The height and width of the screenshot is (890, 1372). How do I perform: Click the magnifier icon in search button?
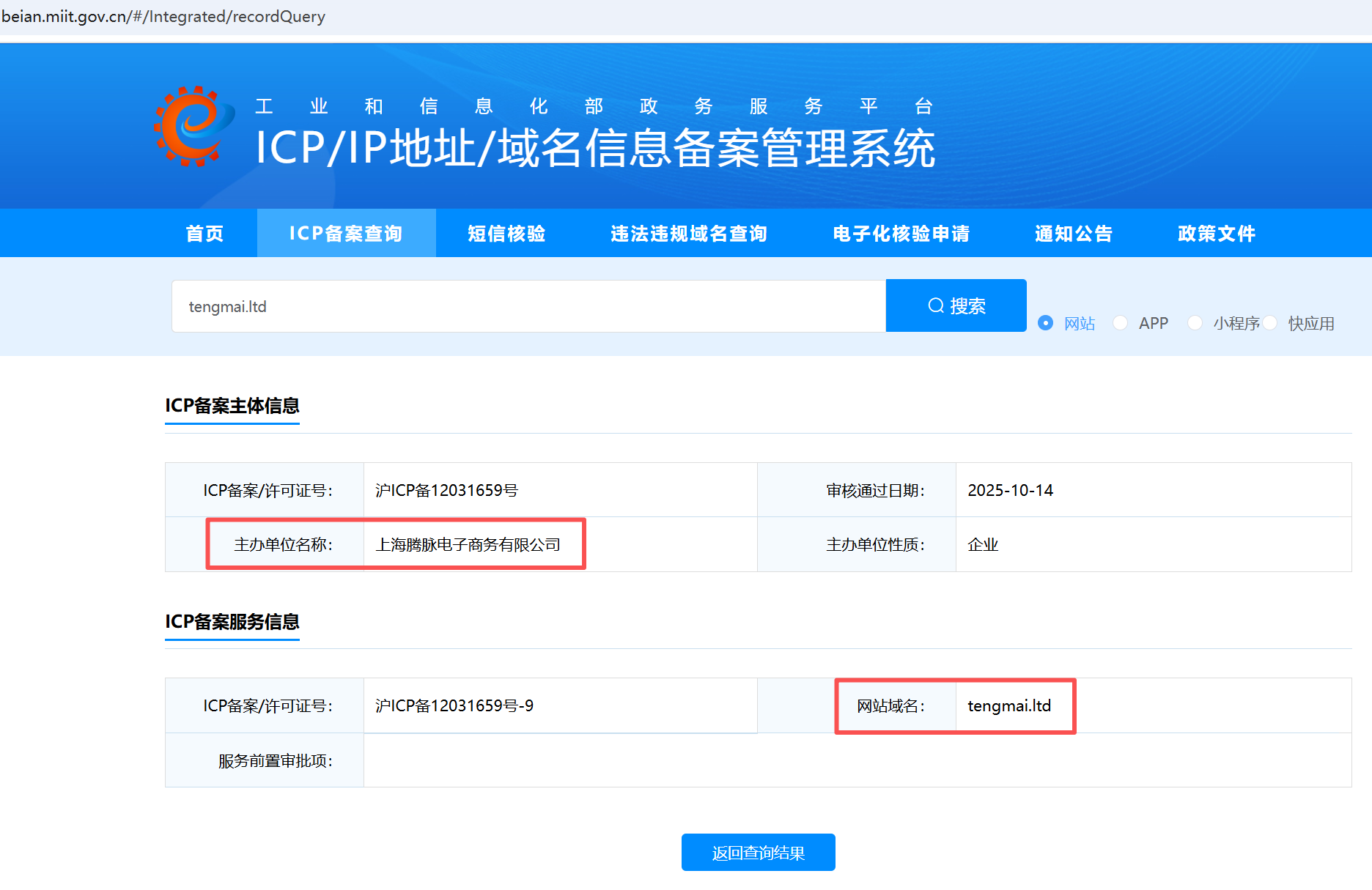click(936, 305)
